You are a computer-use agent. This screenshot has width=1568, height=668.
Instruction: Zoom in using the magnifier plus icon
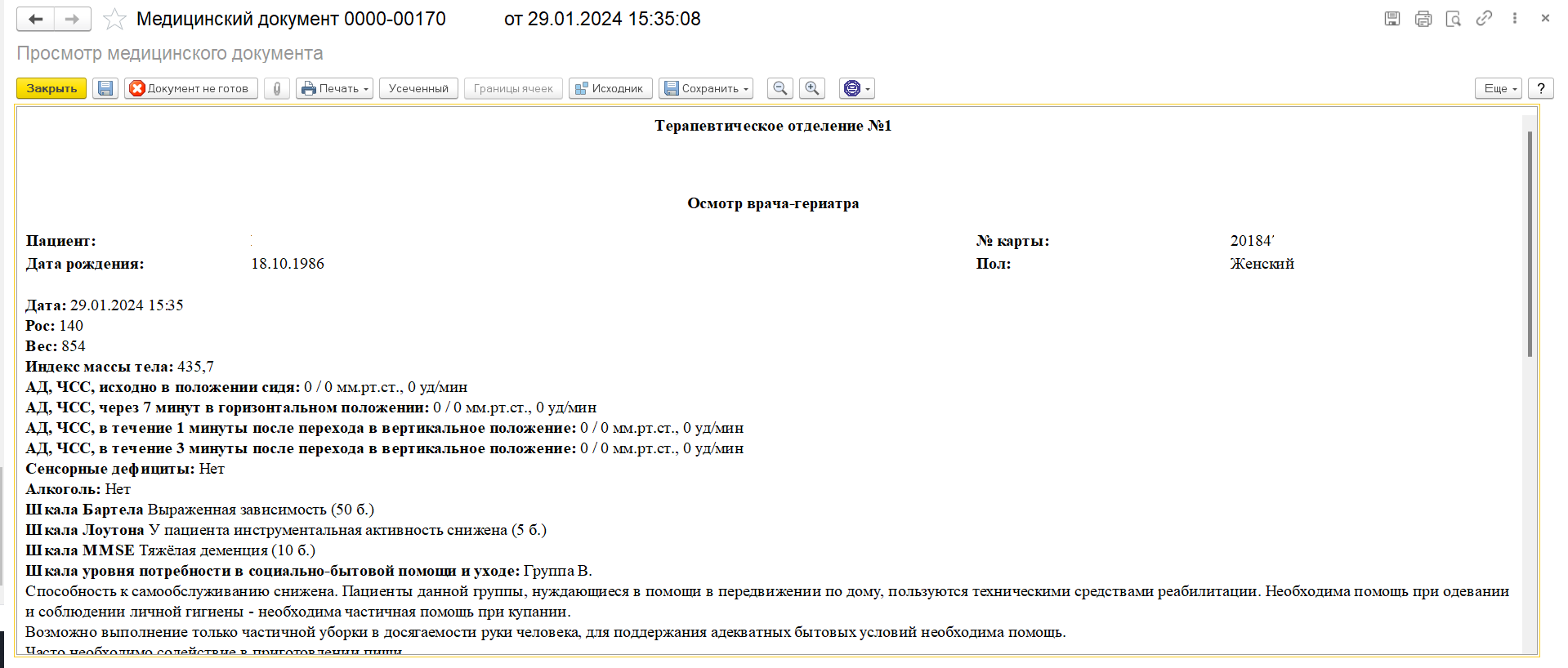click(x=811, y=88)
